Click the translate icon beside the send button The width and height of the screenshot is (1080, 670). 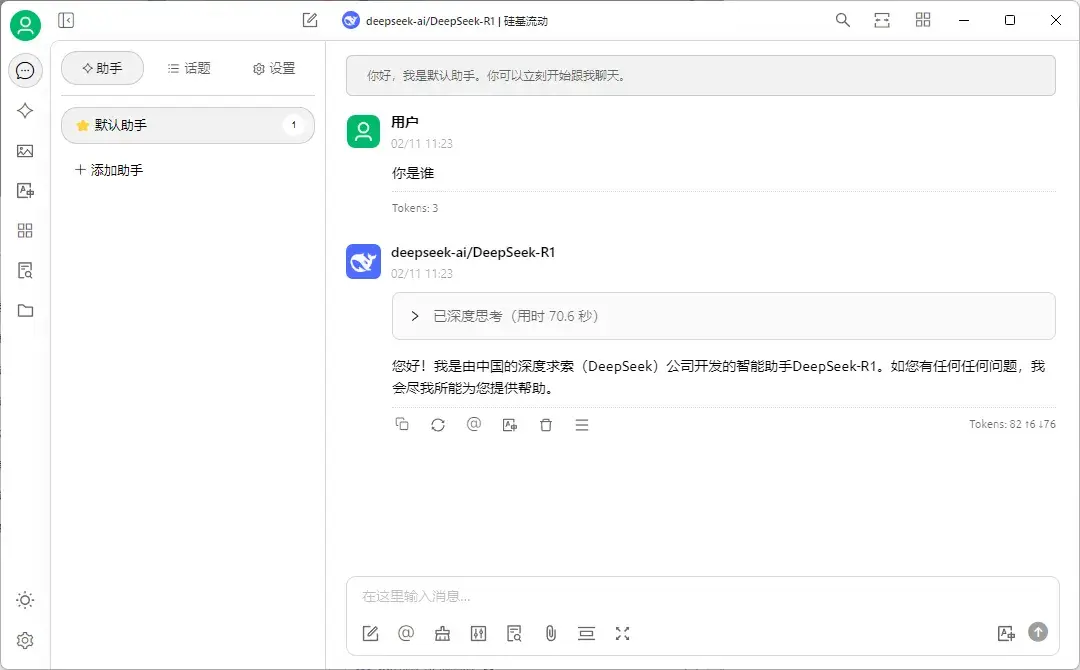coord(1006,634)
